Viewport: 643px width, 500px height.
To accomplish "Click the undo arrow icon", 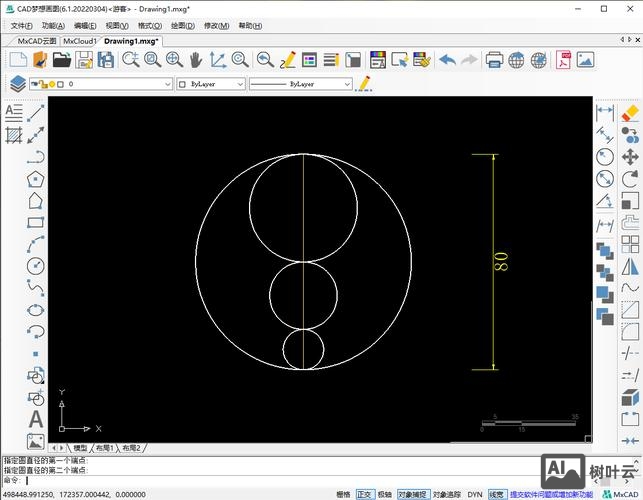I will [x=447, y=60].
